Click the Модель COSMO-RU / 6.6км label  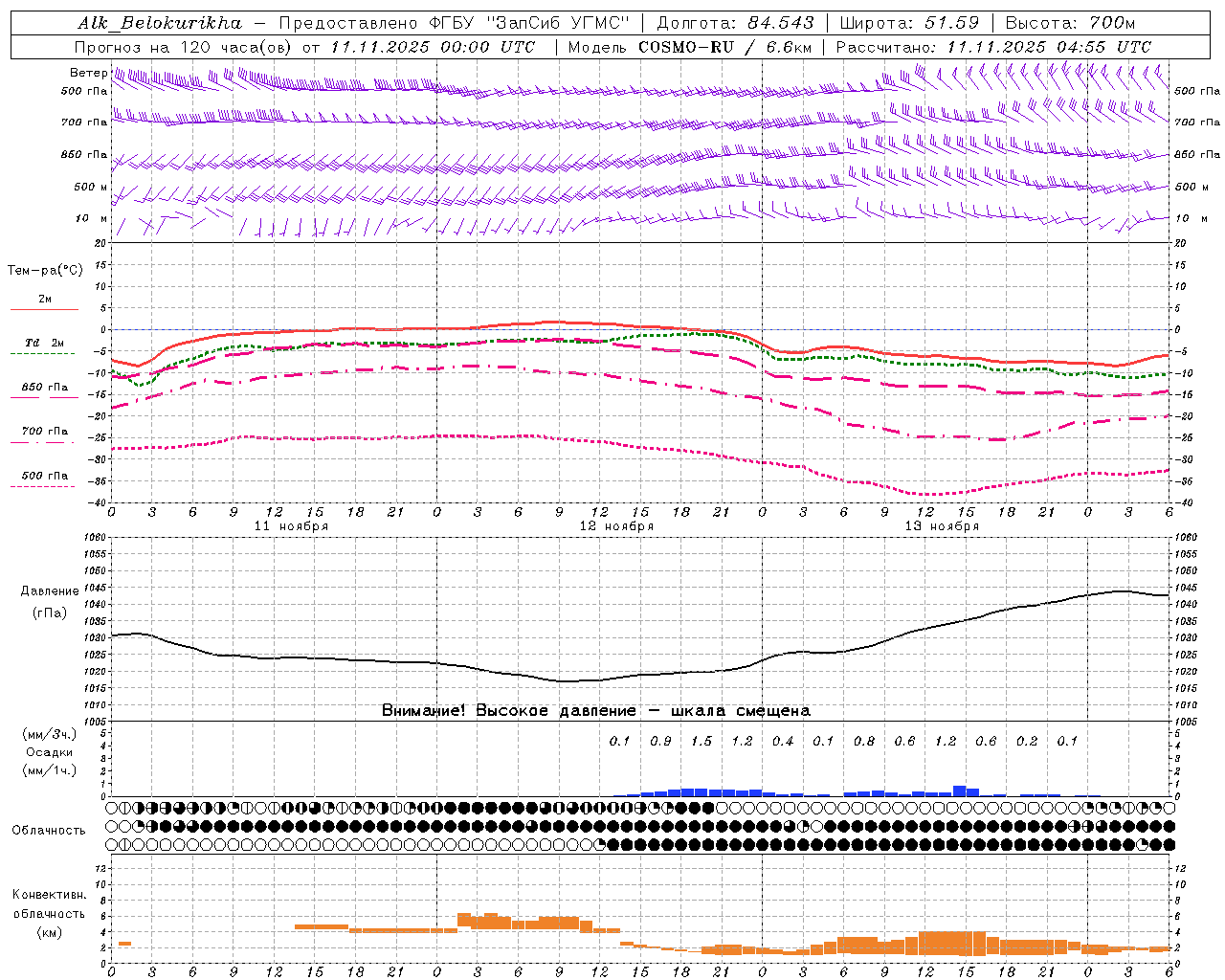click(x=690, y=47)
